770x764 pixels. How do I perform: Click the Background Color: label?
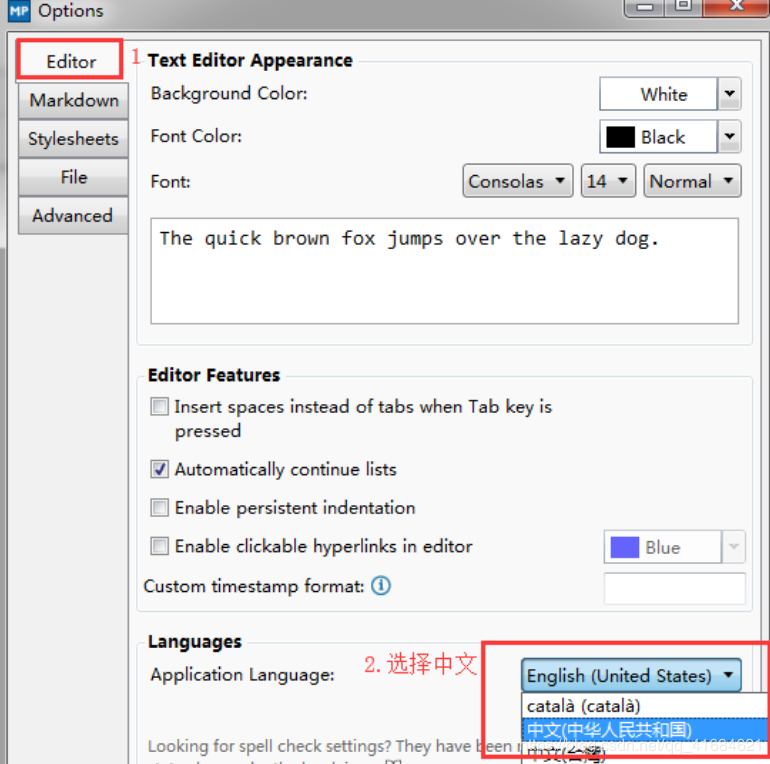[229, 93]
